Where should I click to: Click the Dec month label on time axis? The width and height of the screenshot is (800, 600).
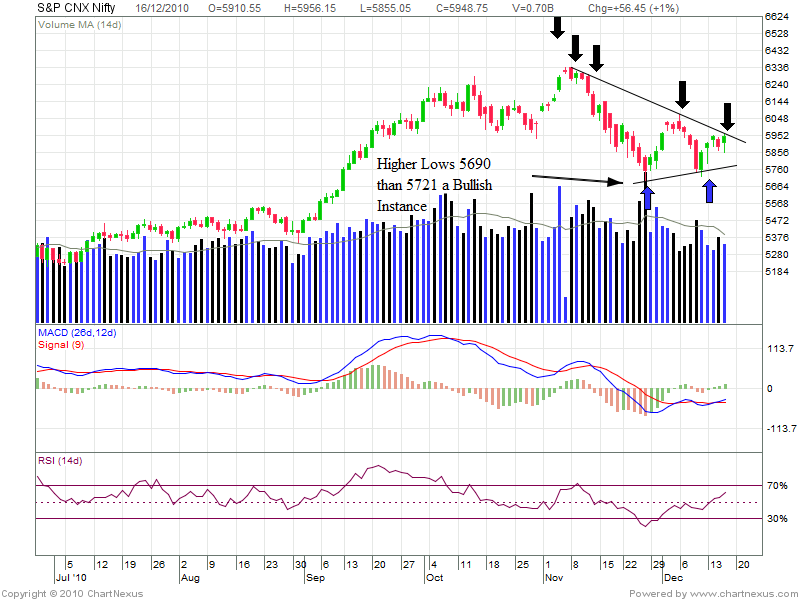point(672,578)
